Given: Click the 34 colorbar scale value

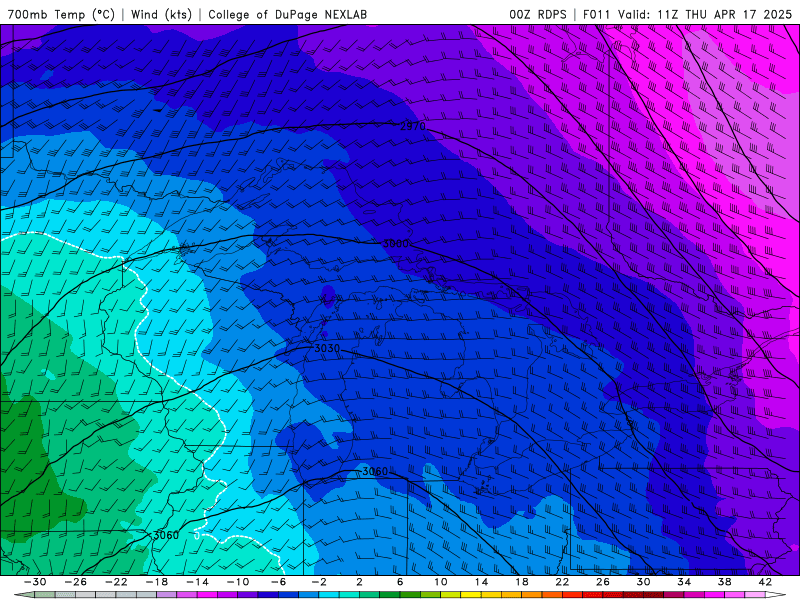Looking at the screenshot, I should (x=684, y=582).
